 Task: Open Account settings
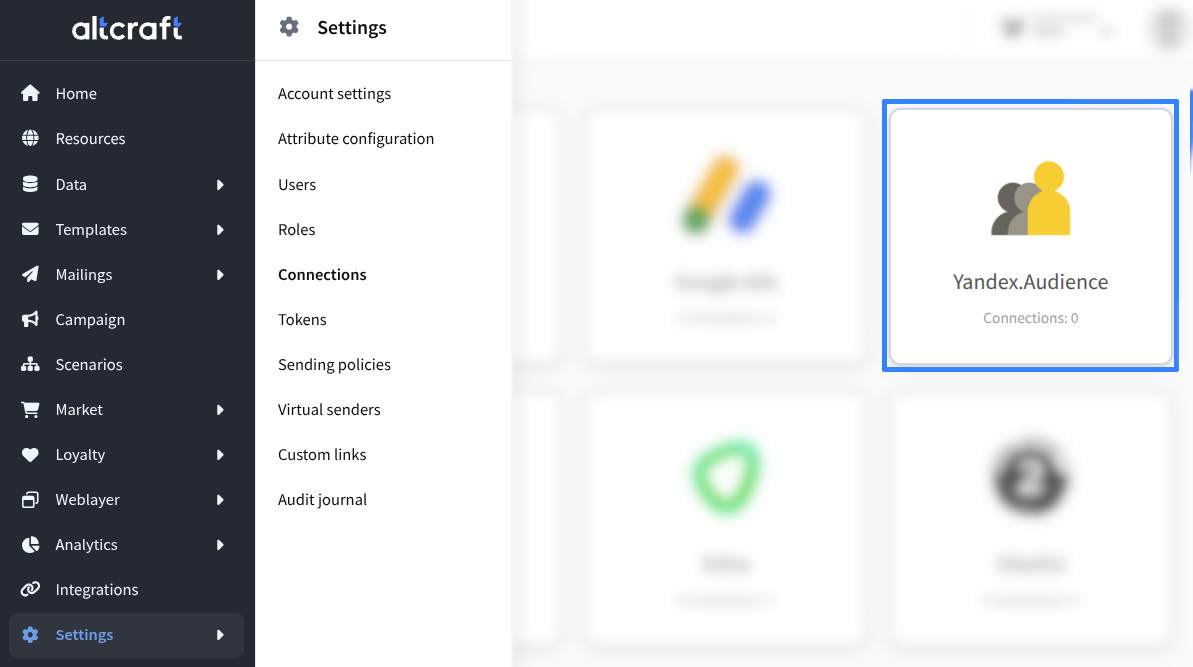(334, 94)
